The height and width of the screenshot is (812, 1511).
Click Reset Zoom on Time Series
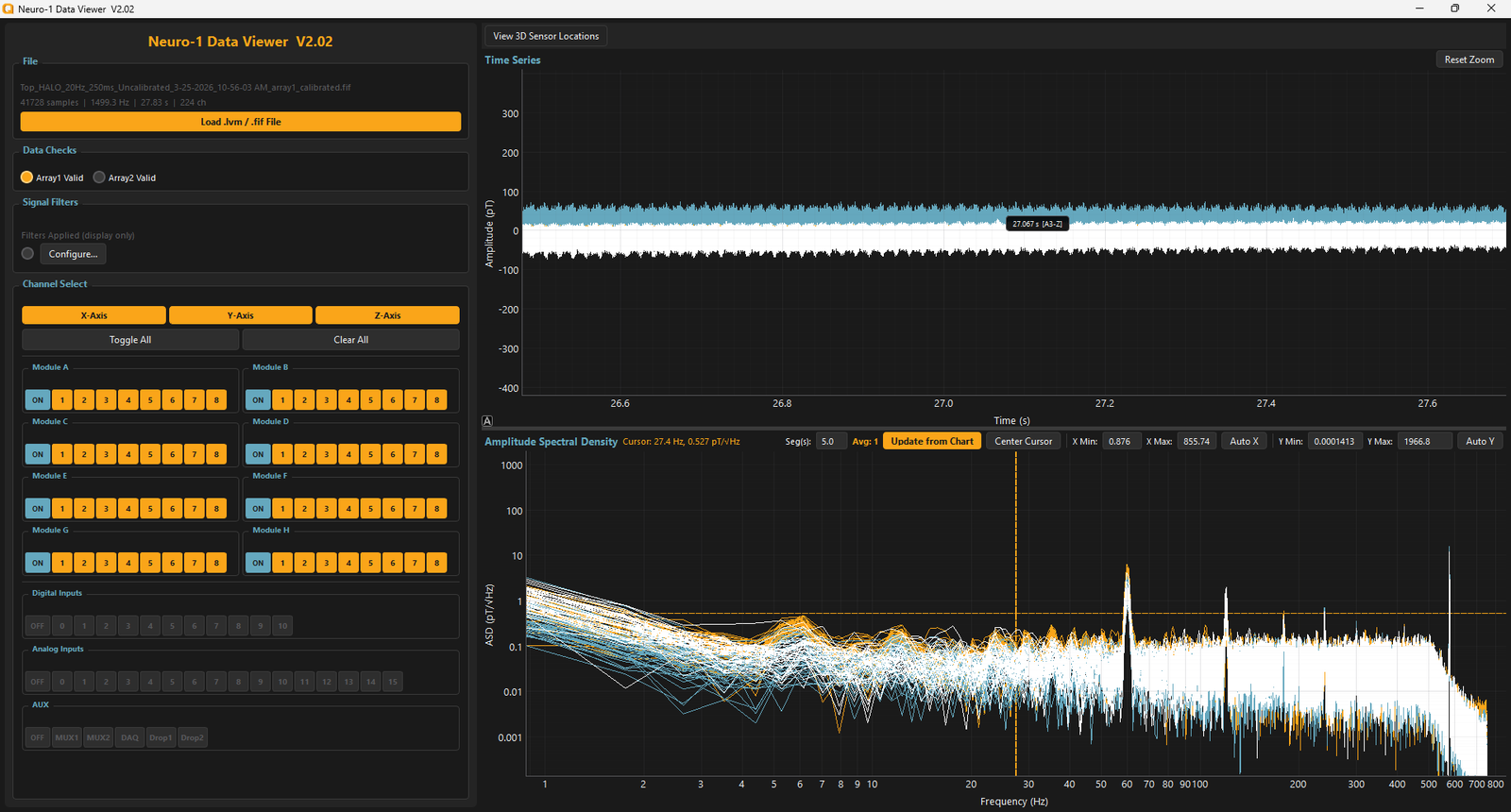pos(1469,59)
